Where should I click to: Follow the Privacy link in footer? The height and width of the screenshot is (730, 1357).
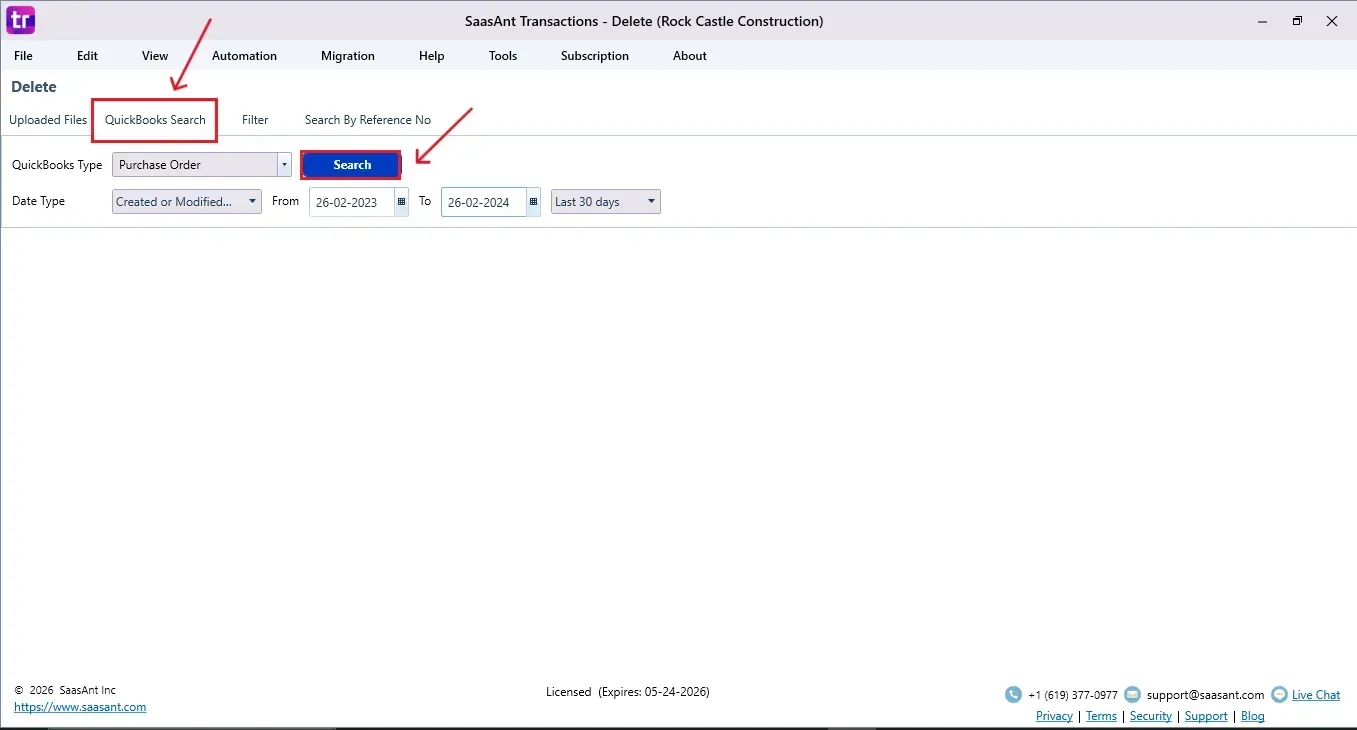[x=1054, y=716]
